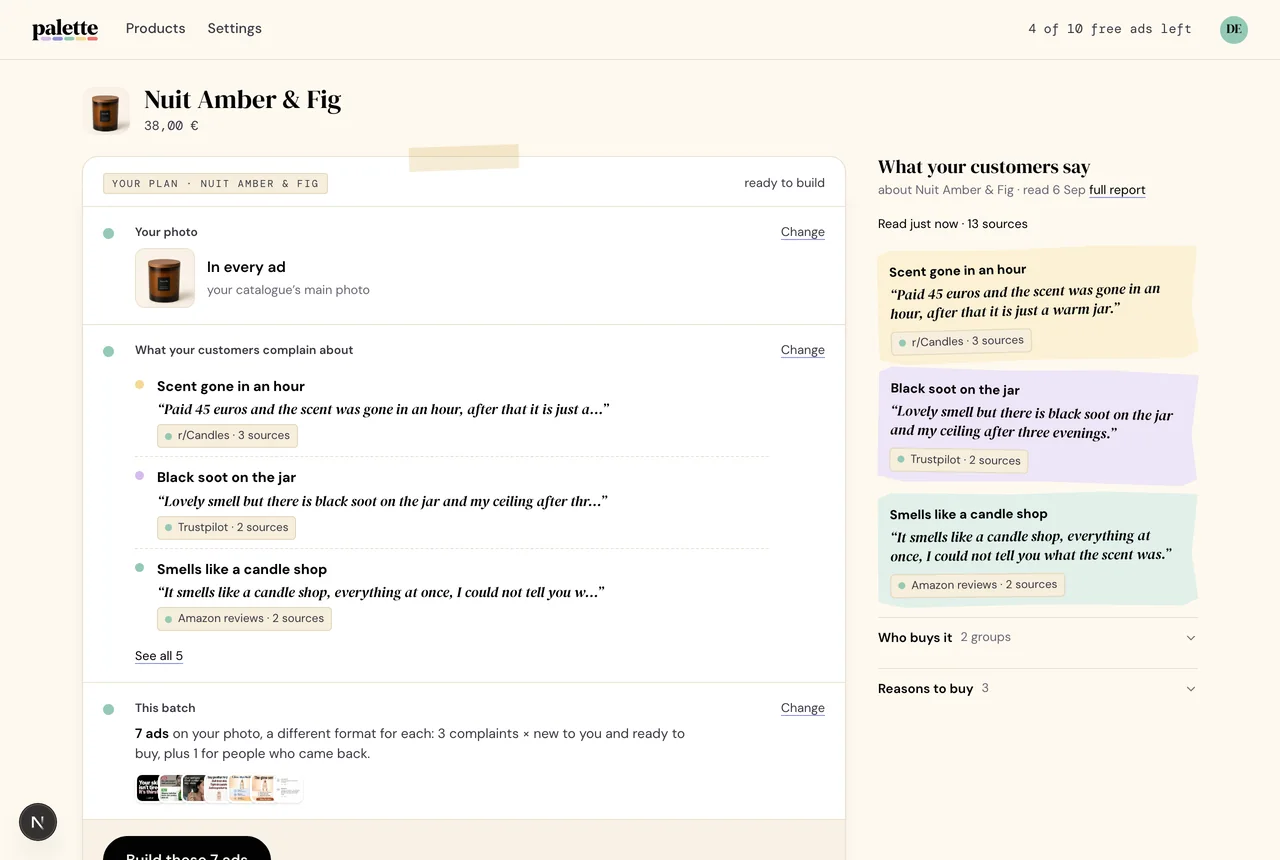Click the r/Candles source chip on the yellow card
This screenshot has height=860, width=1280.
pyautogui.click(x=961, y=341)
